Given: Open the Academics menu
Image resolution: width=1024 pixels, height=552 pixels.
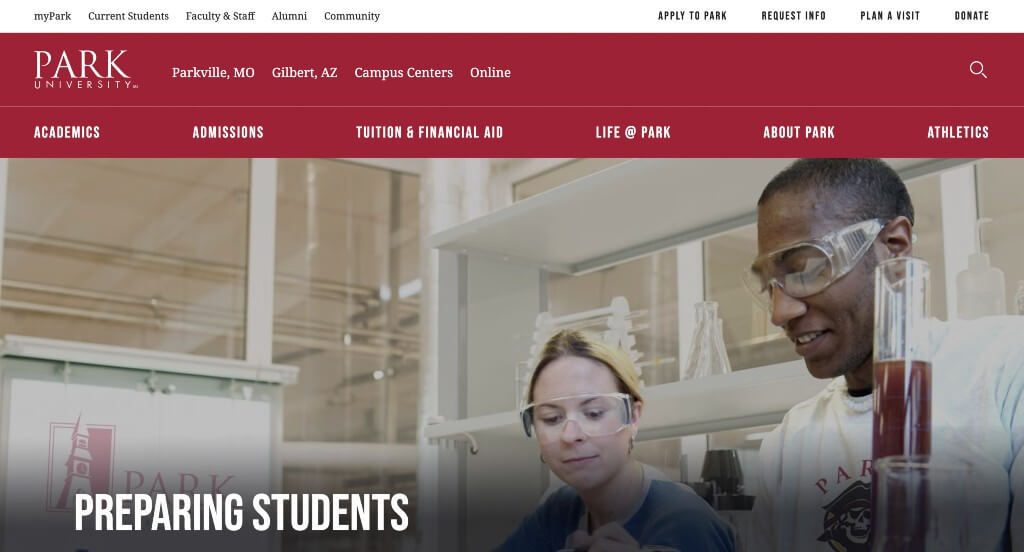Looking at the screenshot, I should pyautogui.click(x=67, y=133).
